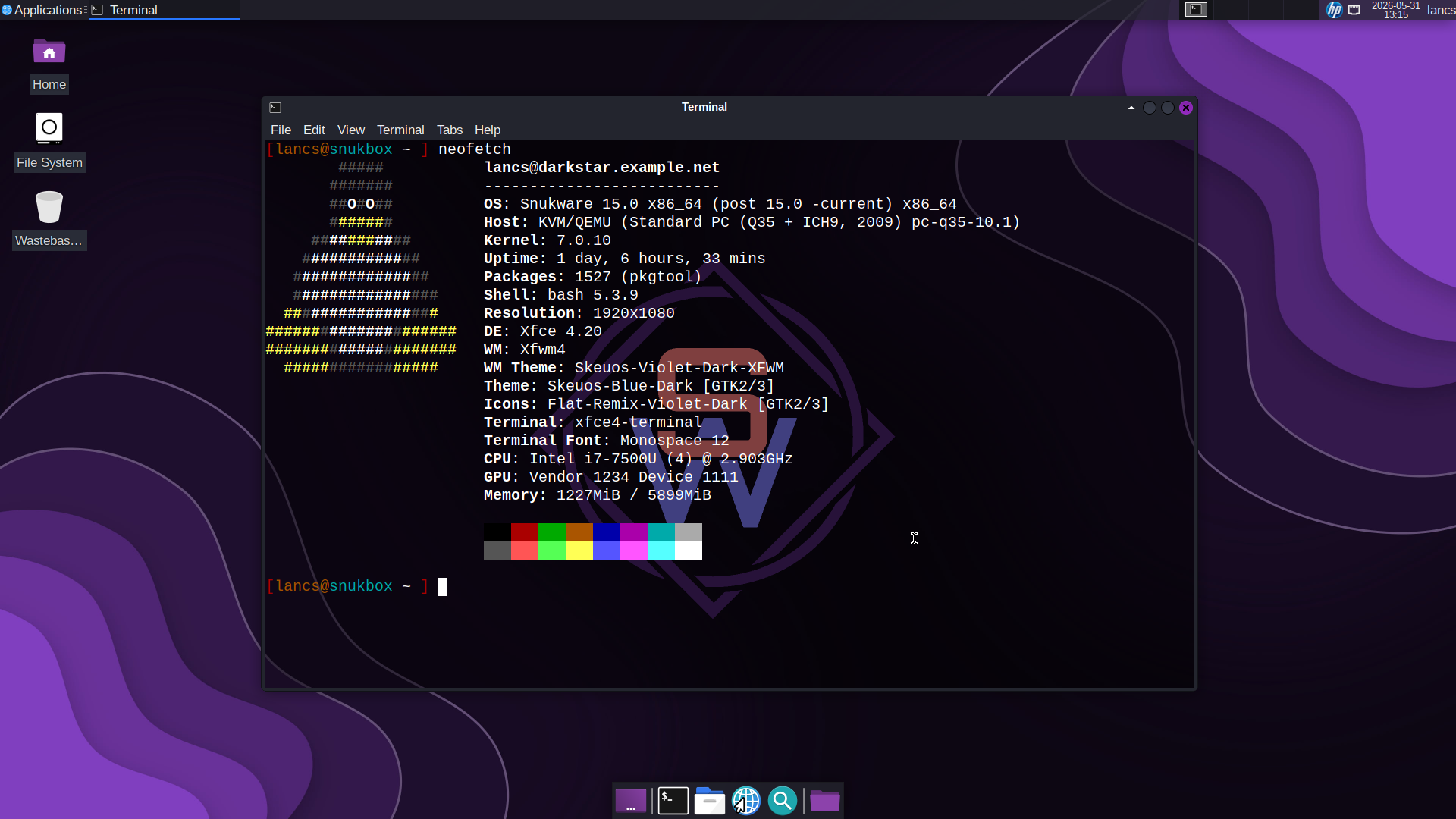This screenshot has height=819, width=1456.
Task: Open the application finder magnifier dock icon
Action: pyautogui.click(x=783, y=801)
